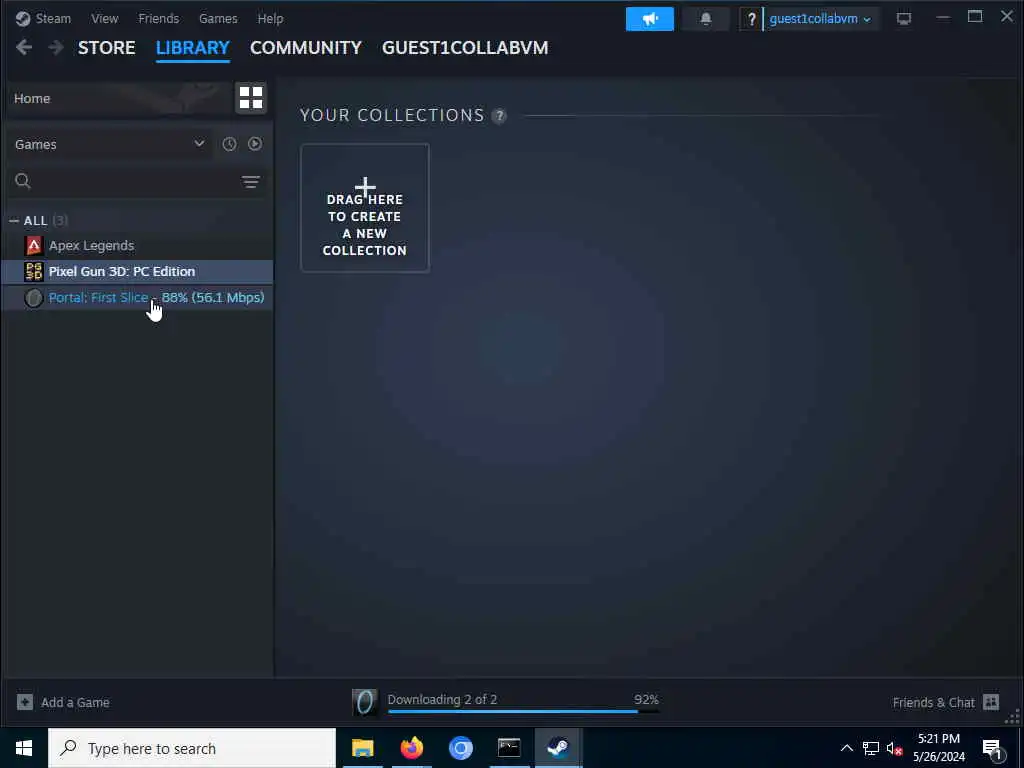Click the muted volume tray icon
The image size is (1024, 768).
[895, 748]
